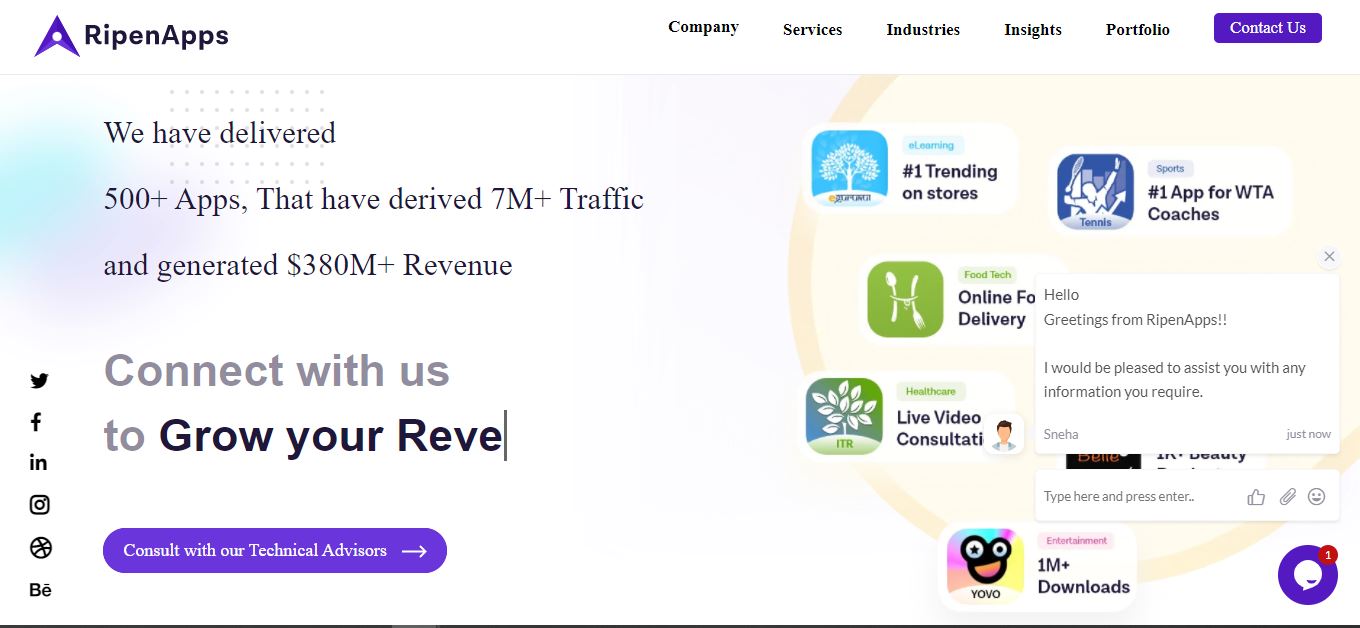Open the Services menu

point(812,30)
